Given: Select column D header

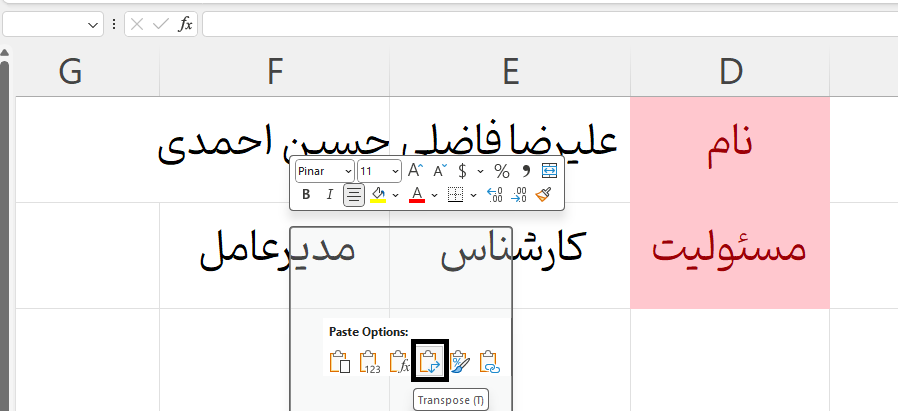Looking at the screenshot, I should [730, 71].
